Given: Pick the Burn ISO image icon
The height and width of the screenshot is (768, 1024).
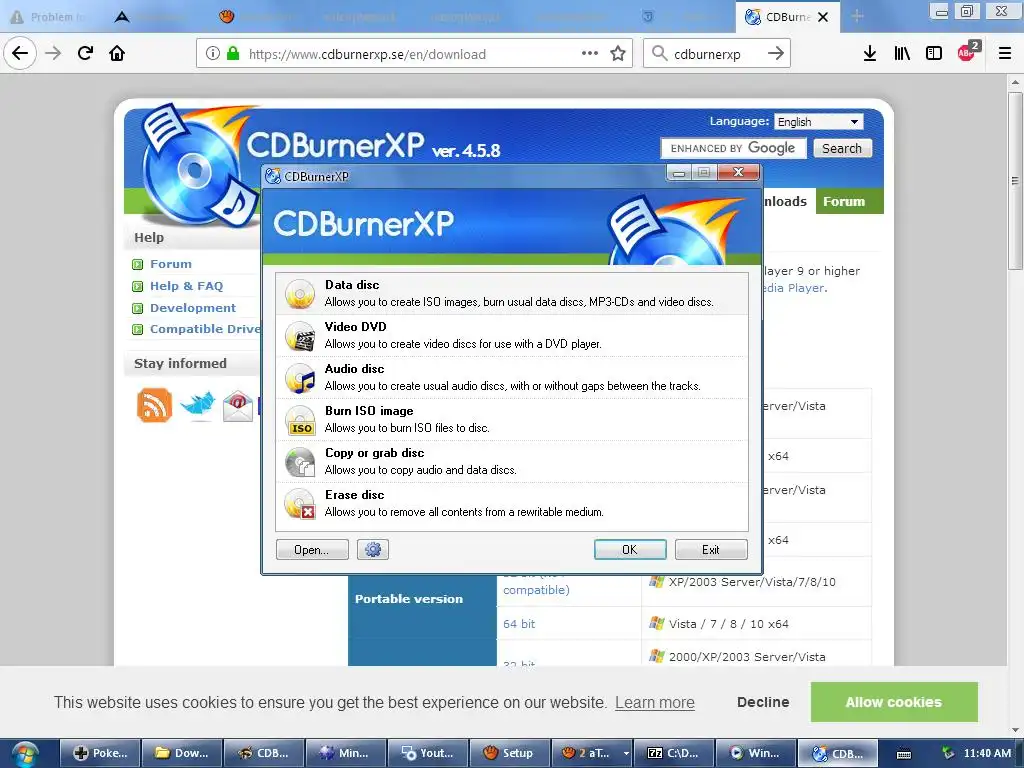Looking at the screenshot, I should point(300,420).
